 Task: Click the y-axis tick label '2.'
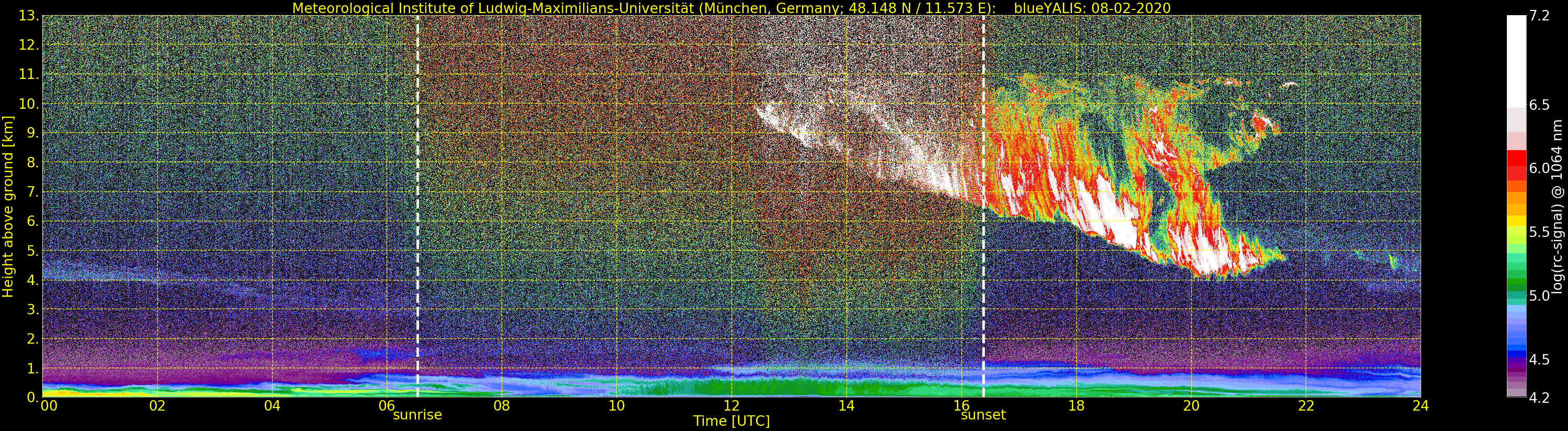(33, 338)
